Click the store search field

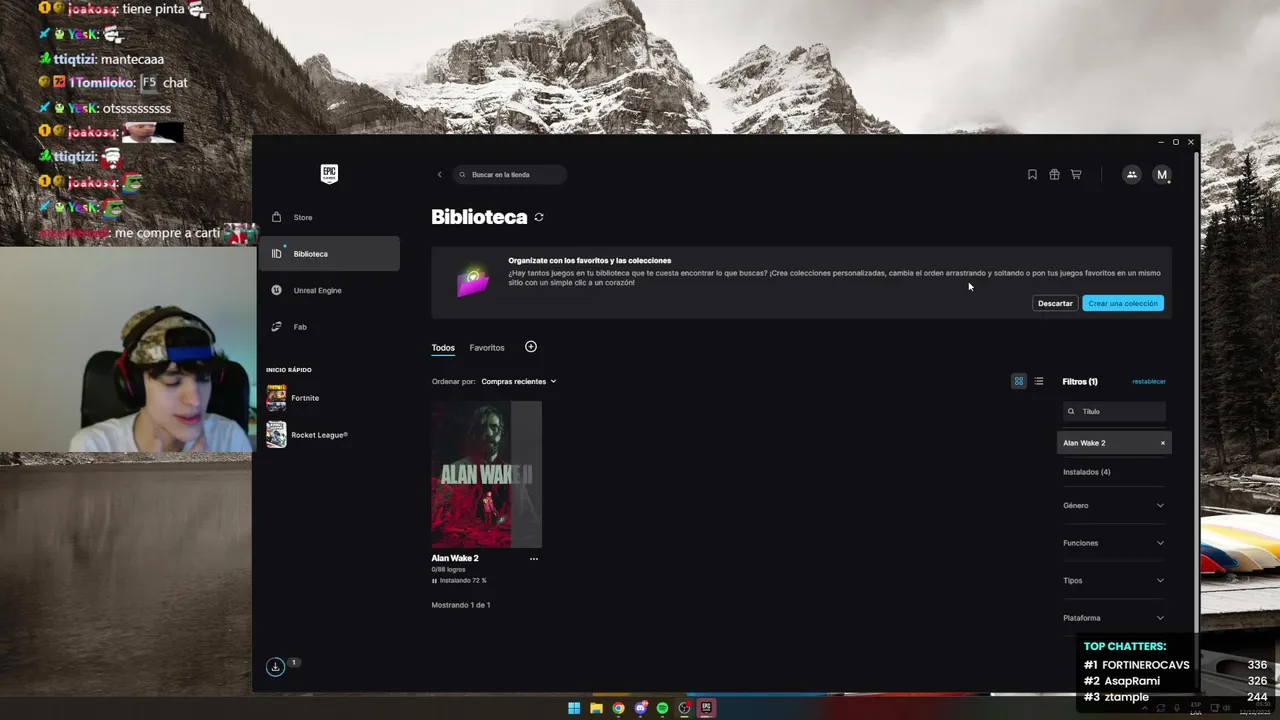510,175
